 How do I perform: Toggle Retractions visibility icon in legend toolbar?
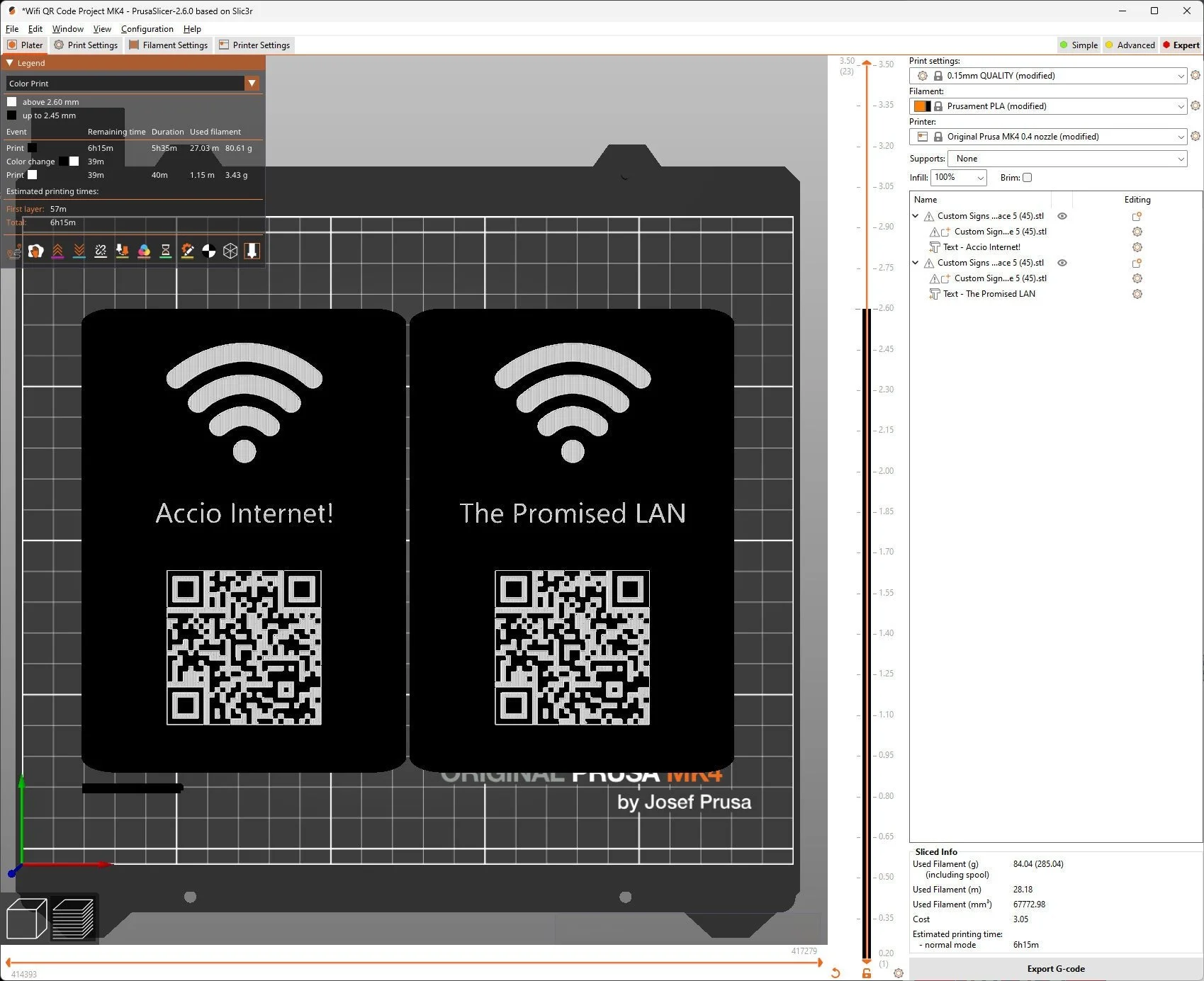(x=57, y=251)
